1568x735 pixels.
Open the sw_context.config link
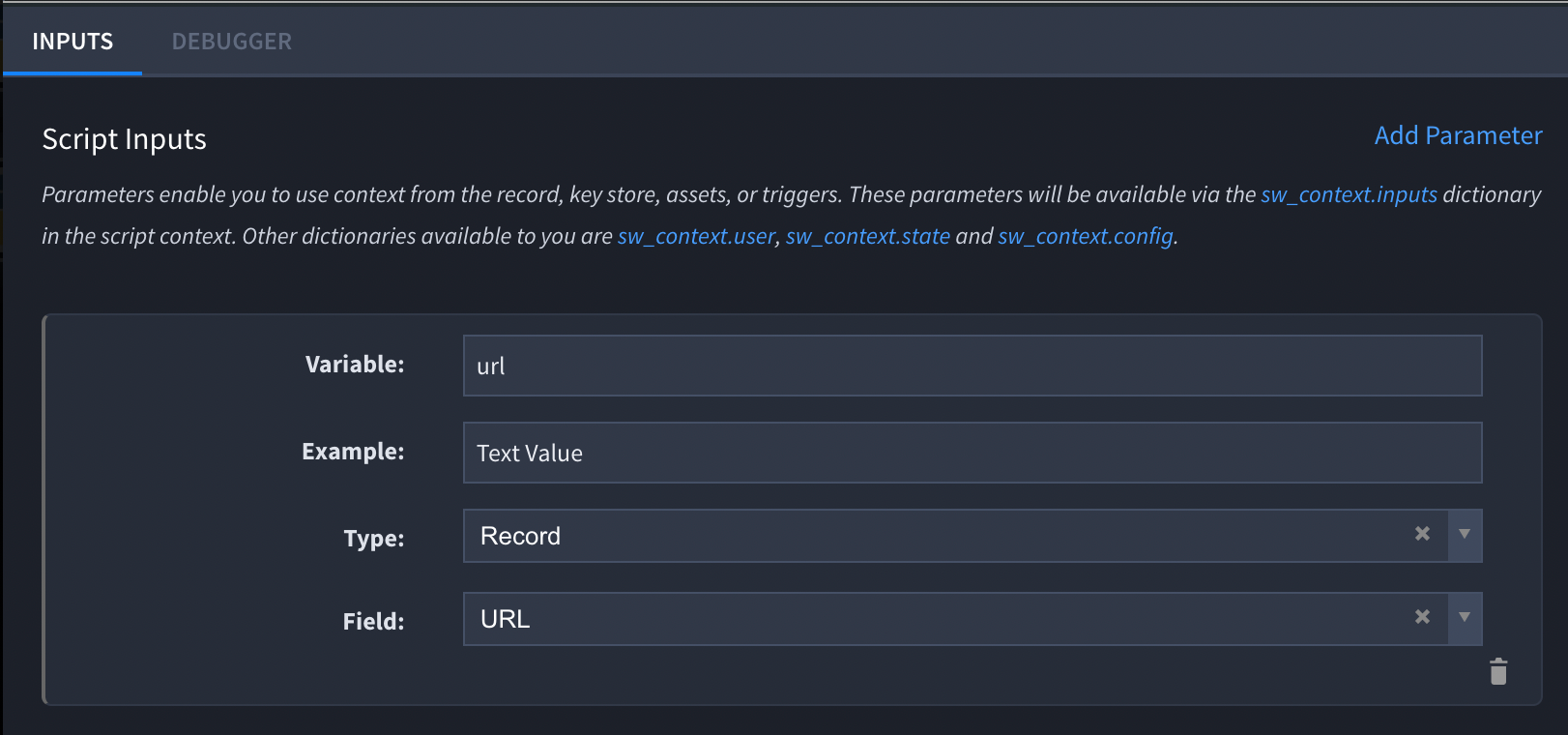click(x=1086, y=236)
